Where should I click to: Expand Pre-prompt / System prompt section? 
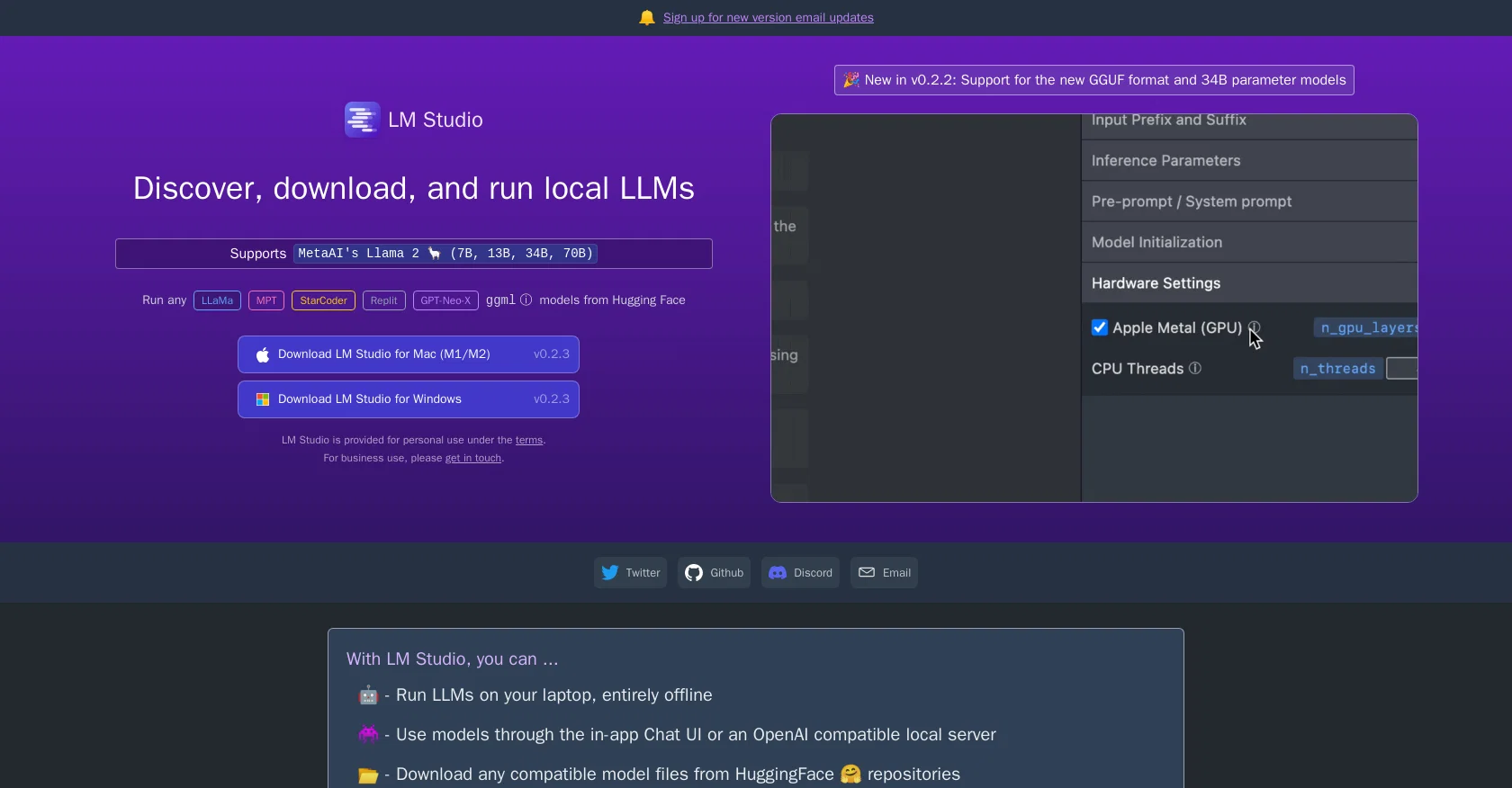(1249, 201)
